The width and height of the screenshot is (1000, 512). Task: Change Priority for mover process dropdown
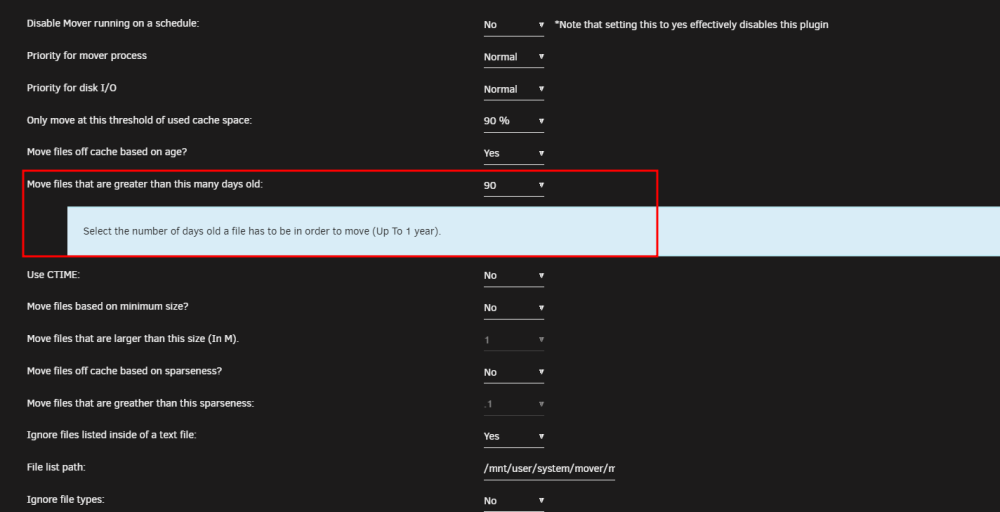pyautogui.click(x=513, y=57)
